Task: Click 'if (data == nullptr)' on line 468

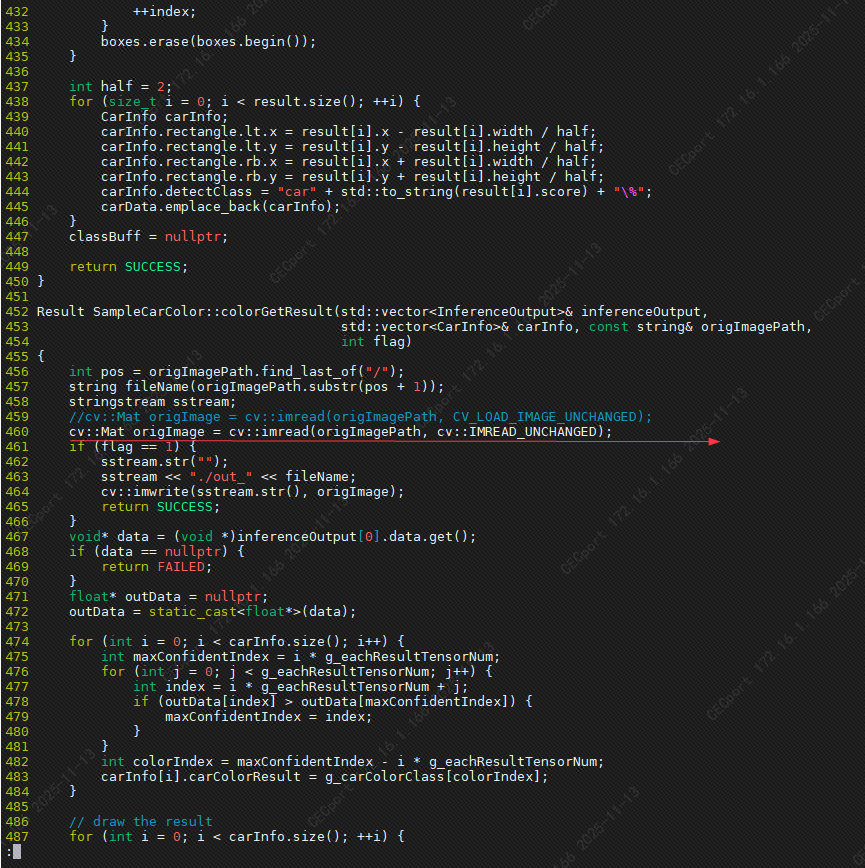Action: 148,551
